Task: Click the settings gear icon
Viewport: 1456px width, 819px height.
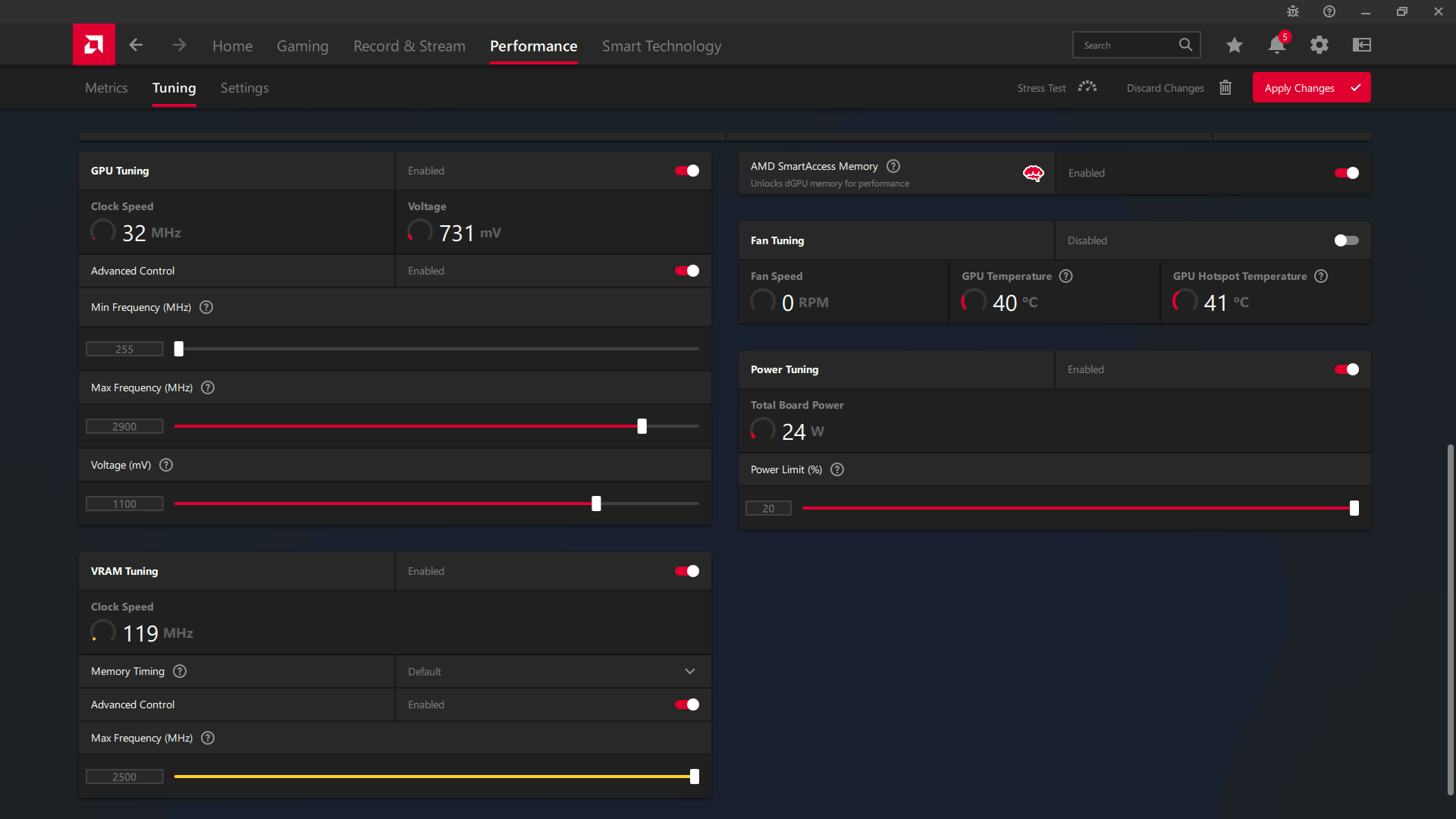Action: pyautogui.click(x=1319, y=45)
